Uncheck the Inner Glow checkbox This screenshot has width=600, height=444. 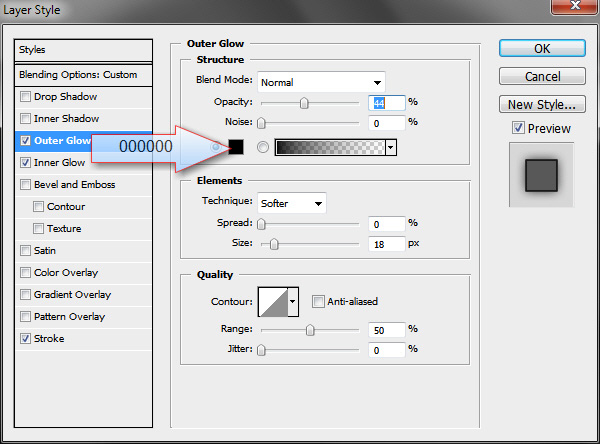pyautogui.click(x=25, y=162)
